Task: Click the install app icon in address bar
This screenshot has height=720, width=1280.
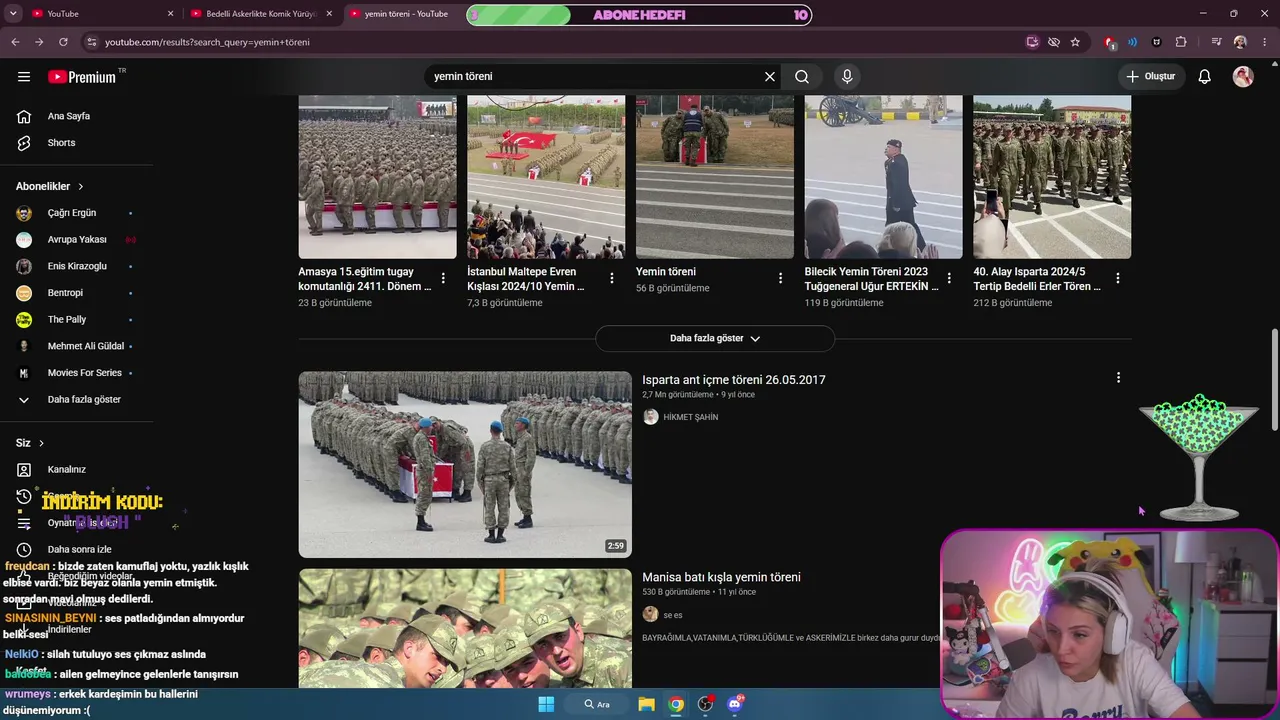Action: [1032, 42]
